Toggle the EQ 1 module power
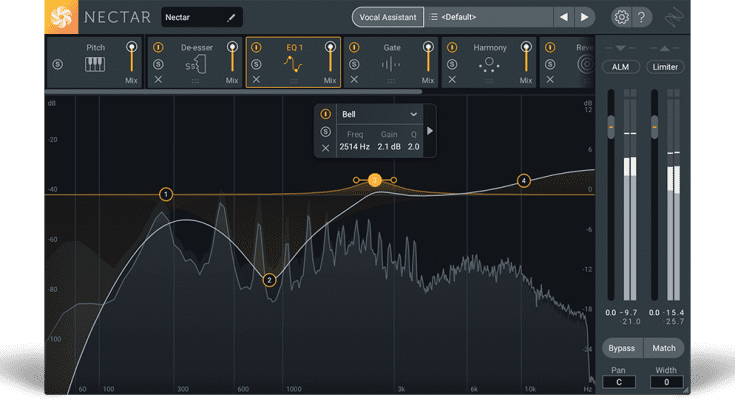The width and height of the screenshot is (735, 400). point(256,47)
